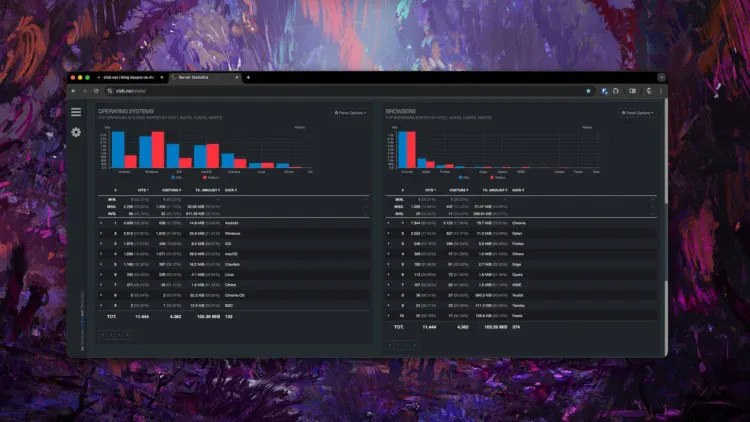The height and width of the screenshot is (422, 750).
Task: Open the hamburger navigation menu in sidebar
Action: coord(76,112)
